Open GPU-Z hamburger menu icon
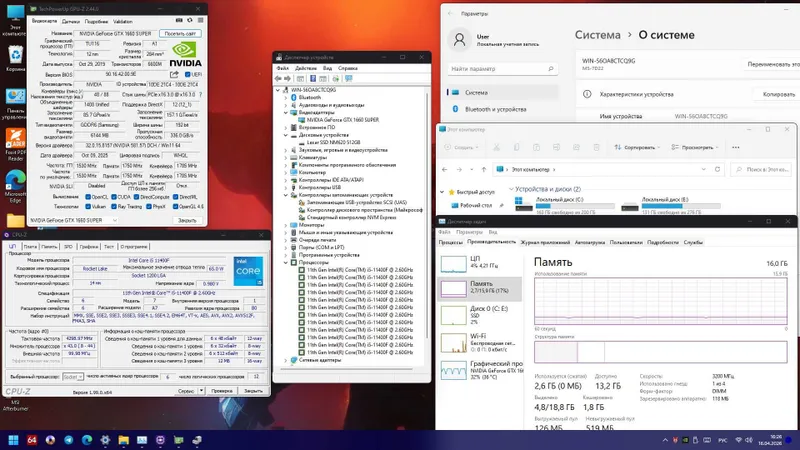Viewport: 800px width, 450px height. click(x=201, y=20)
